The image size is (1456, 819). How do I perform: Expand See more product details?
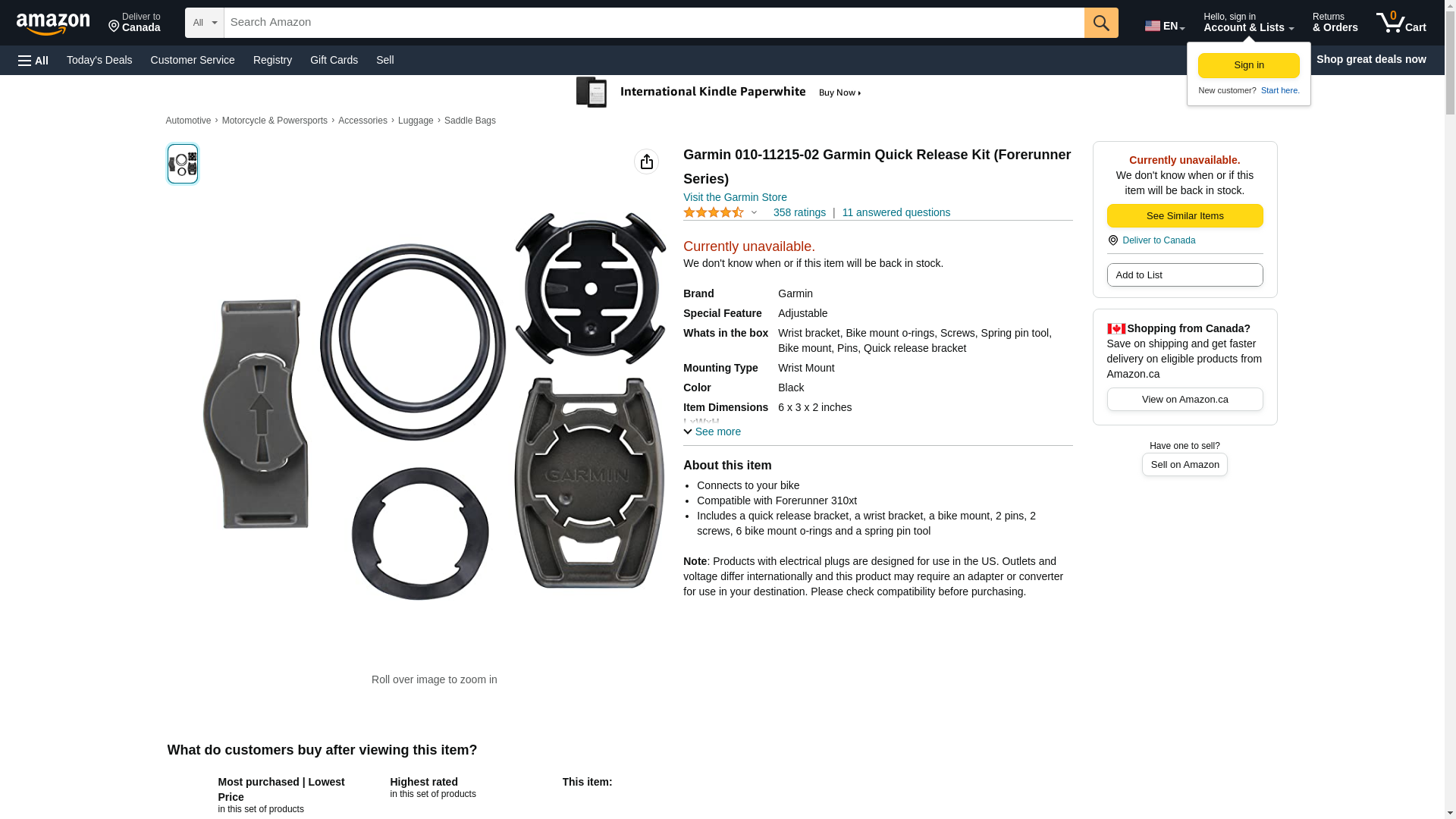[x=712, y=431]
